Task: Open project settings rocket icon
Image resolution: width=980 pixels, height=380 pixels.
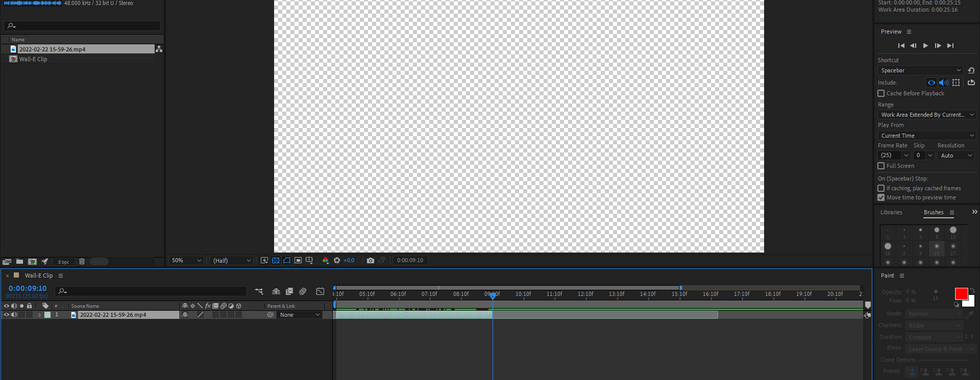Action: click(44, 261)
